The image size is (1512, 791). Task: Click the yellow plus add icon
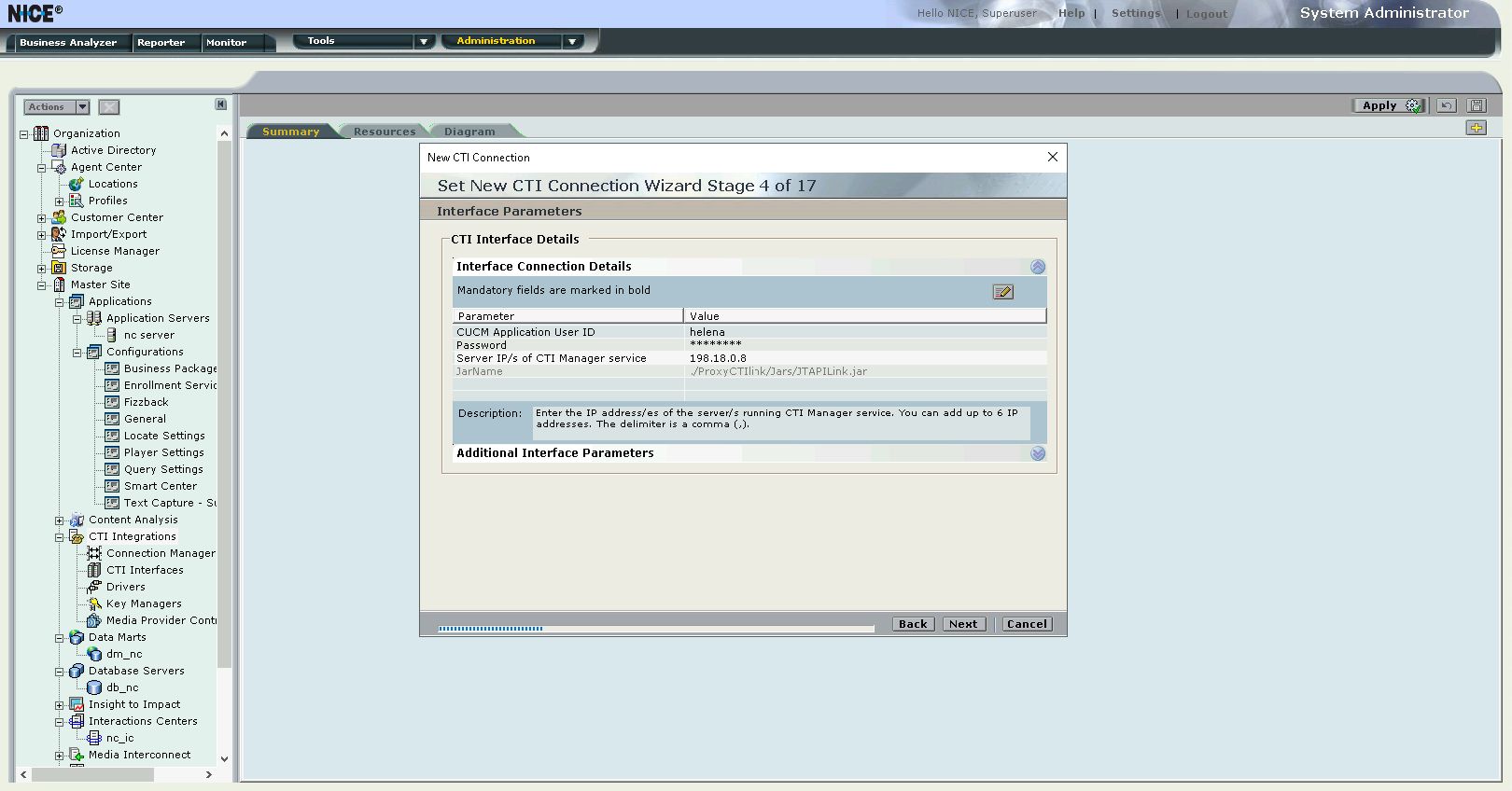pos(1476,128)
